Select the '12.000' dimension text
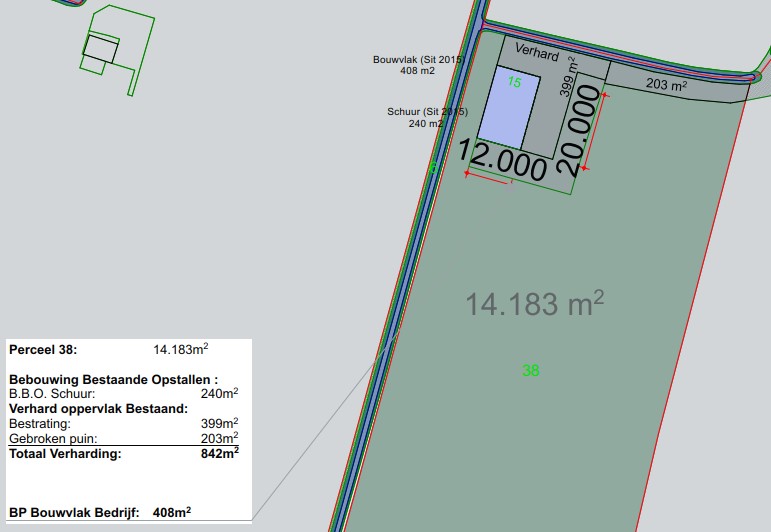771x532 pixels. pos(502,160)
